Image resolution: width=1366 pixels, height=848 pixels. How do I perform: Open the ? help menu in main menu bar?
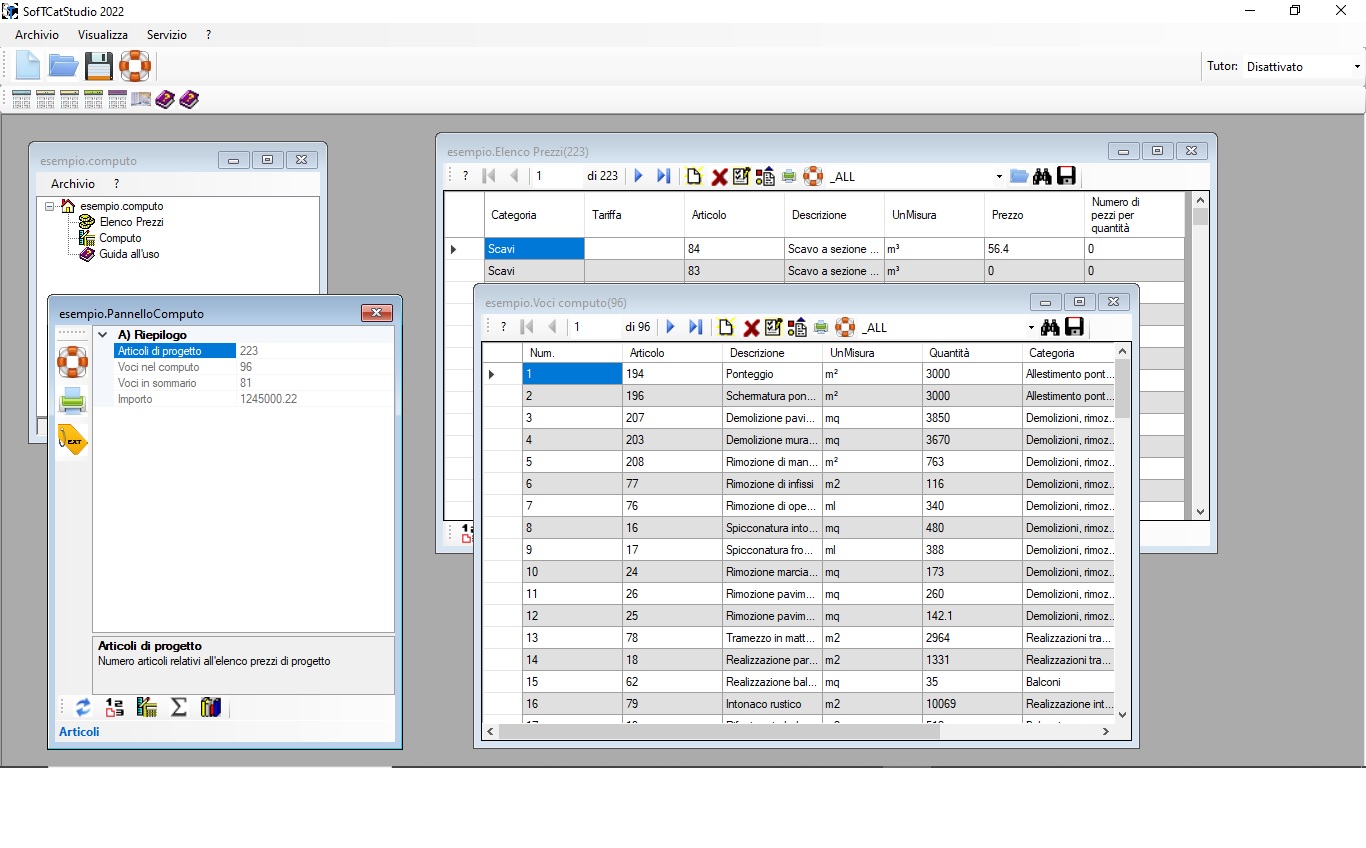click(209, 35)
